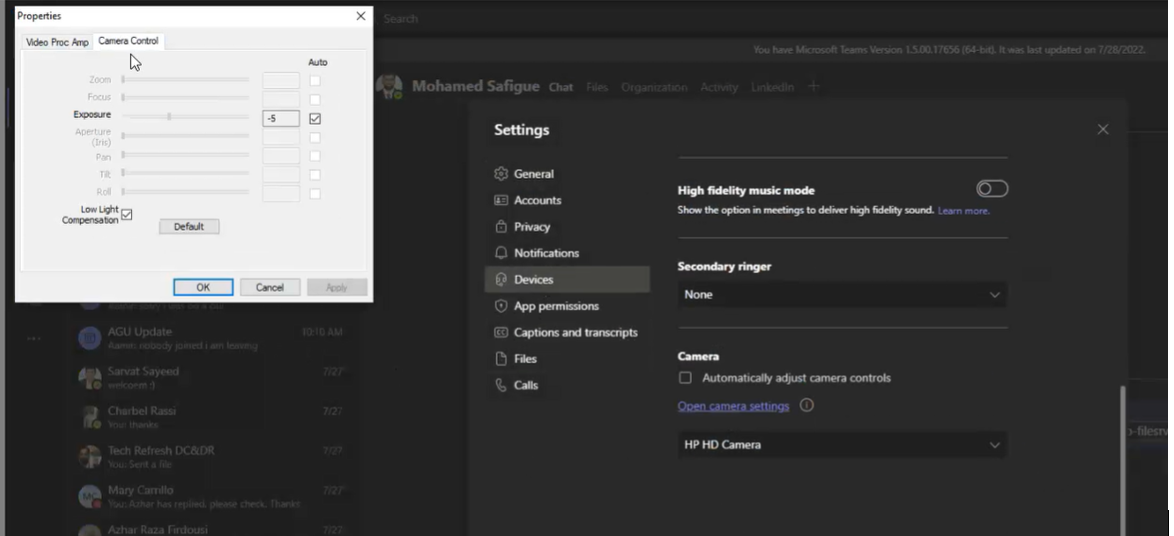The image size is (1174, 536).
Task: Click Tech Refresh DC&DR avatar
Action: coord(90,457)
